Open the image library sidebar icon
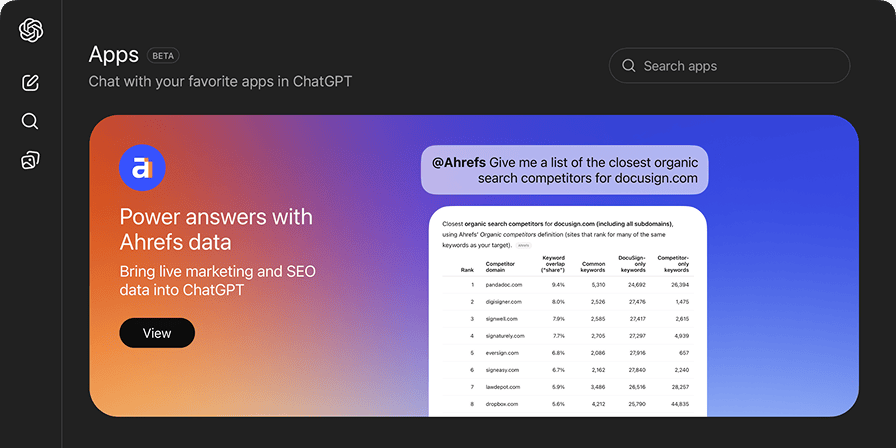The image size is (896, 448). [30, 160]
